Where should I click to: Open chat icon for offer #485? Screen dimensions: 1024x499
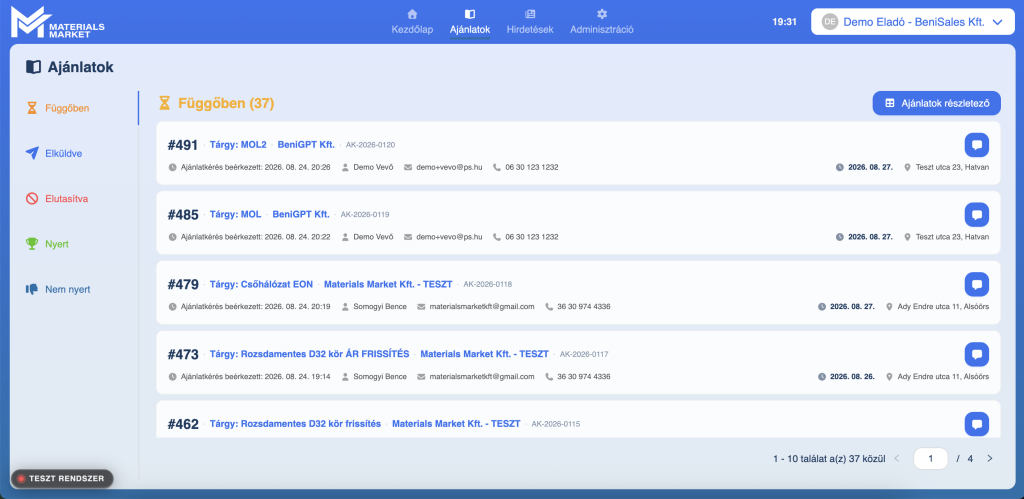pos(976,214)
